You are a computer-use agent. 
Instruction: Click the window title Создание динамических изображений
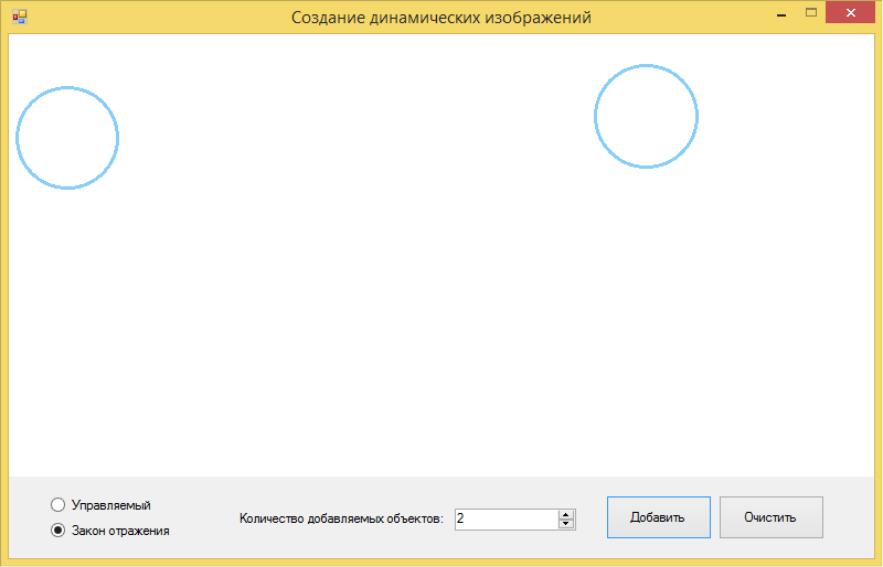coord(441,17)
